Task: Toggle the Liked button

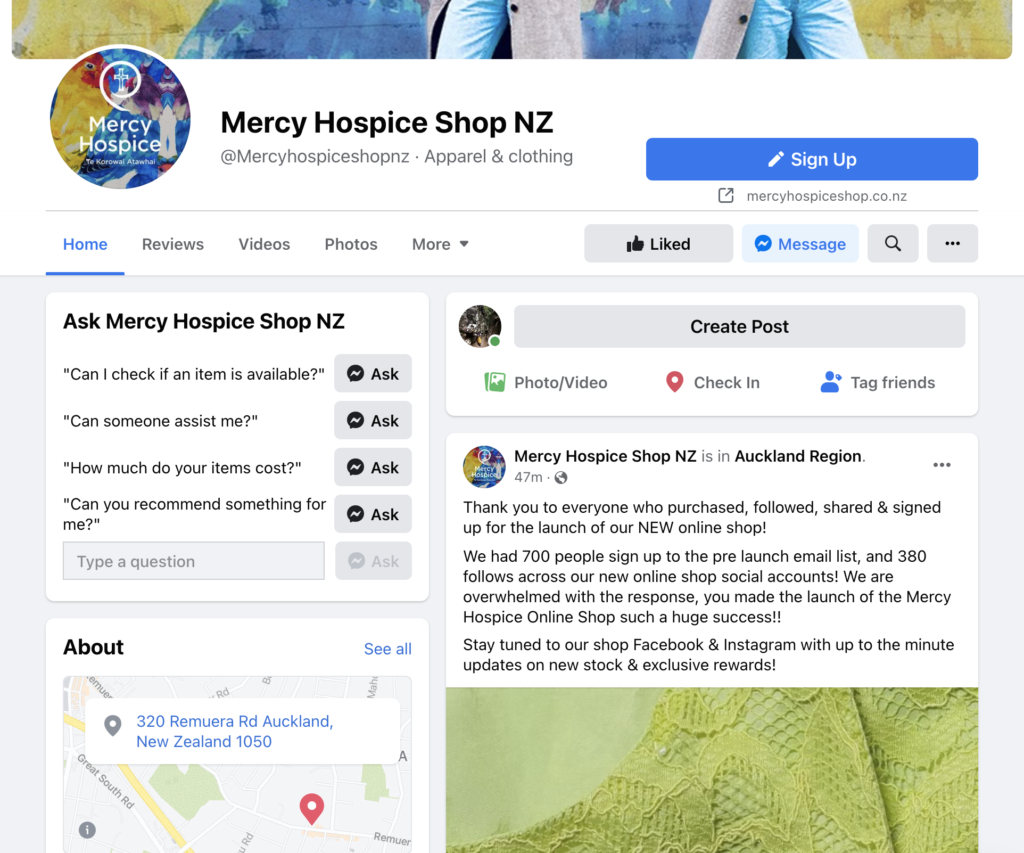Action: tap(658, 244)
